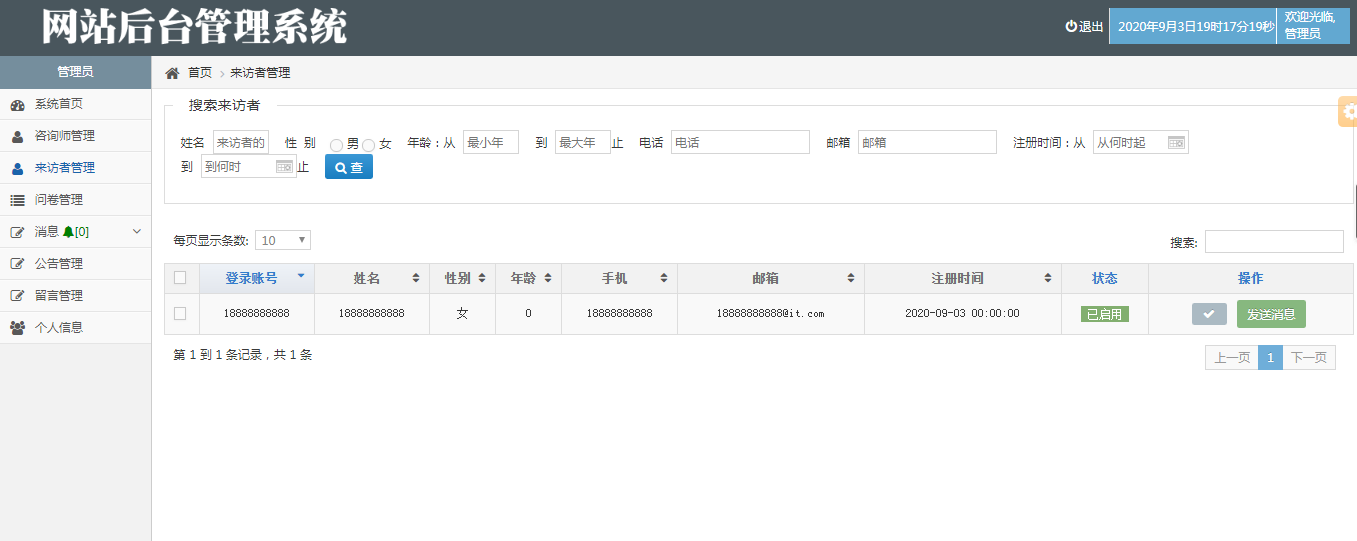Go to 上一页 in pagination
The height and width of the screenshot is (541, 1357).
coord(1232,357)
